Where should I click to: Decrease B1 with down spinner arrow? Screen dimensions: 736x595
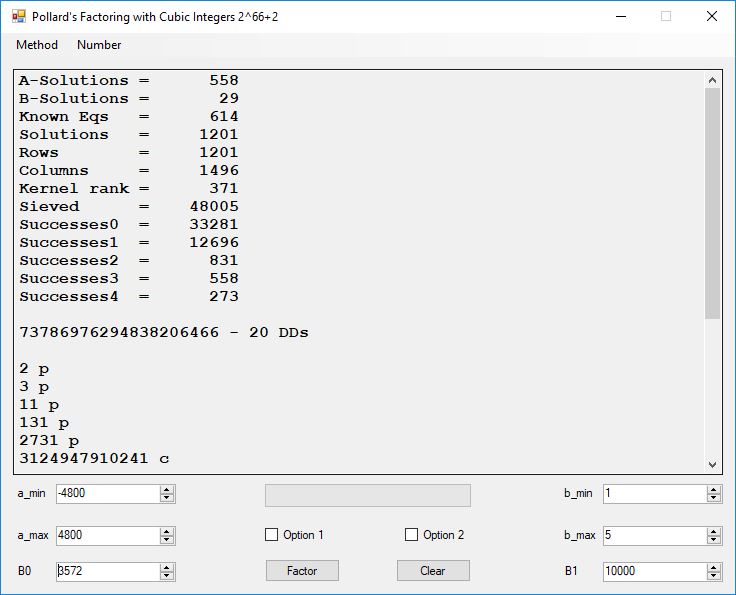point(714,576)
